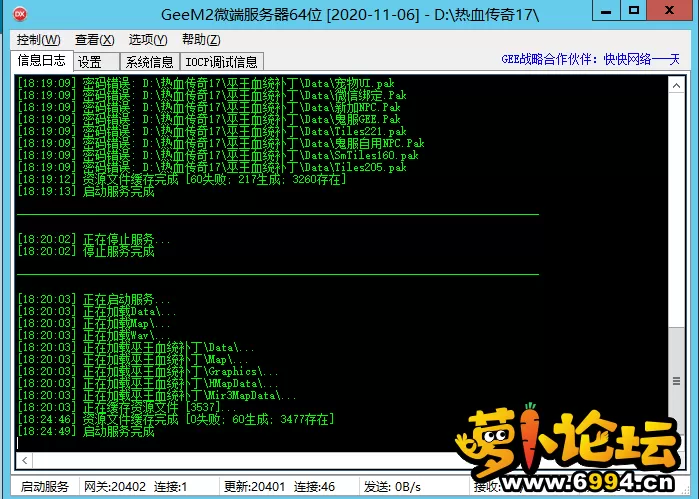Click the vertical scrollbar thumb grip
The width and height of the screenshot is (699, 499).
click(x=676, y=381)
